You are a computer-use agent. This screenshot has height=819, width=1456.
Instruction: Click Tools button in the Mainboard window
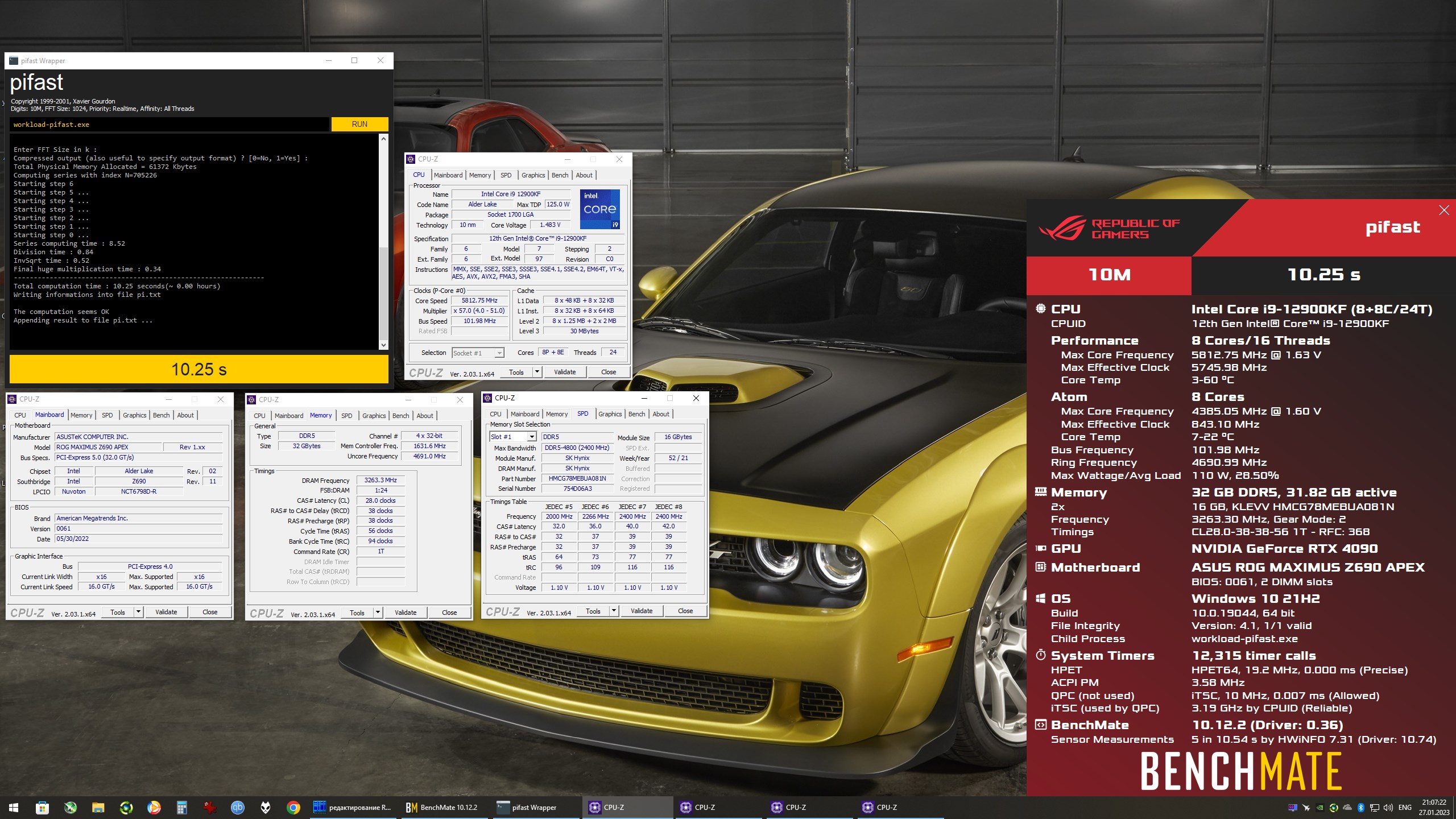[x=118, y=612]
